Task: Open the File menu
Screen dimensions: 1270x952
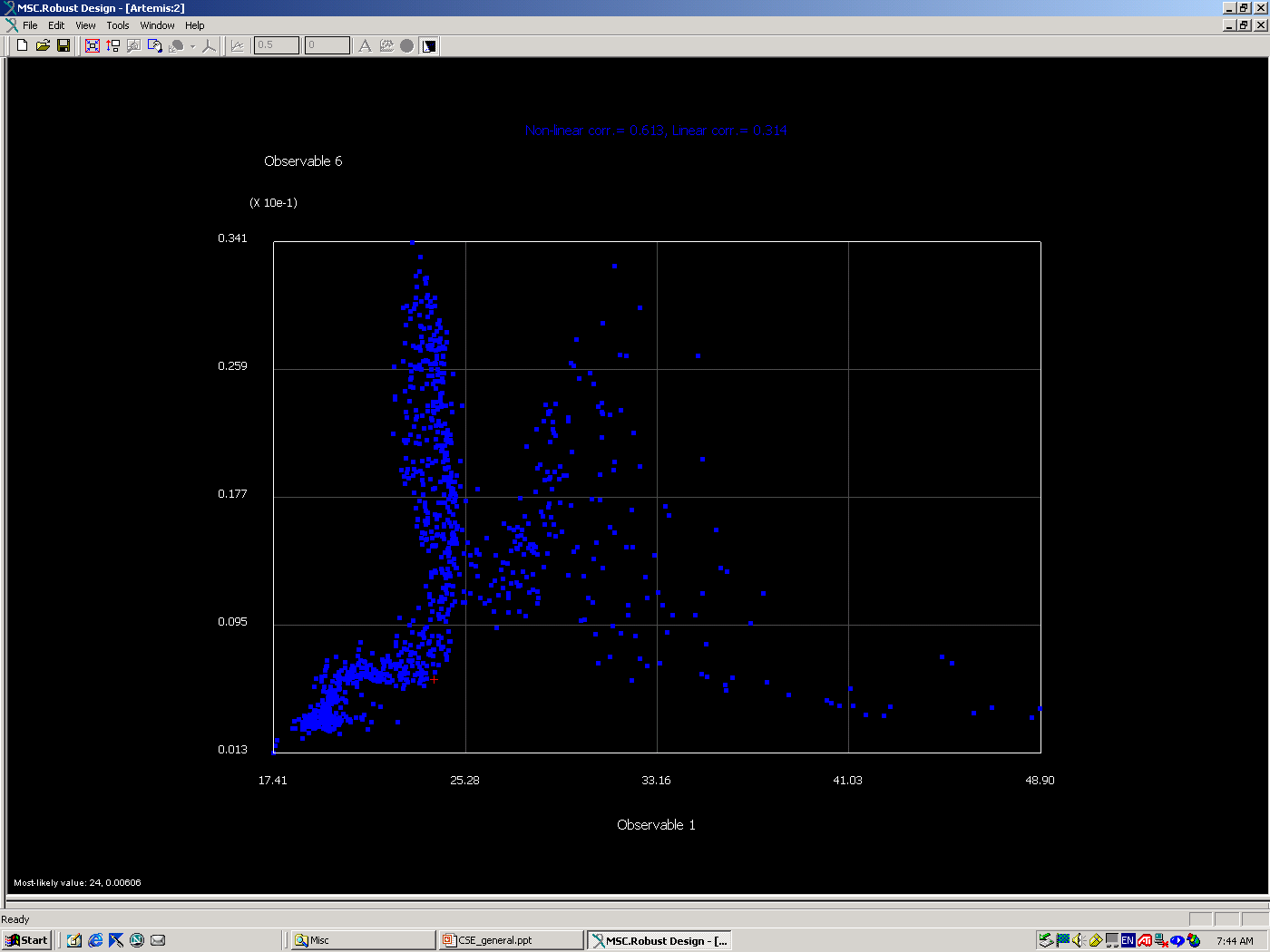Action: pos(30,25)
